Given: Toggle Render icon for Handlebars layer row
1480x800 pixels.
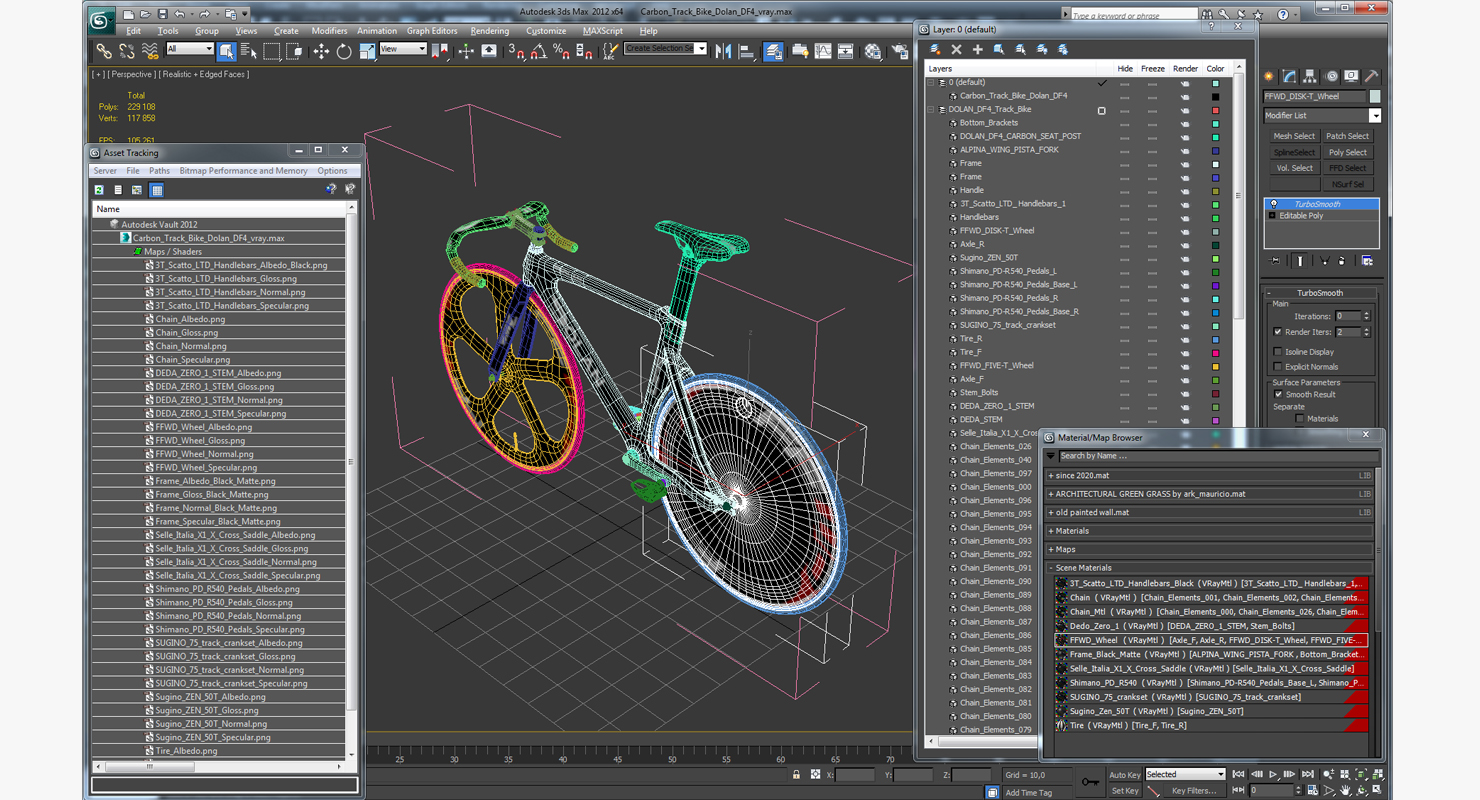Looking at the screenshot, I should click(1185, 217).
